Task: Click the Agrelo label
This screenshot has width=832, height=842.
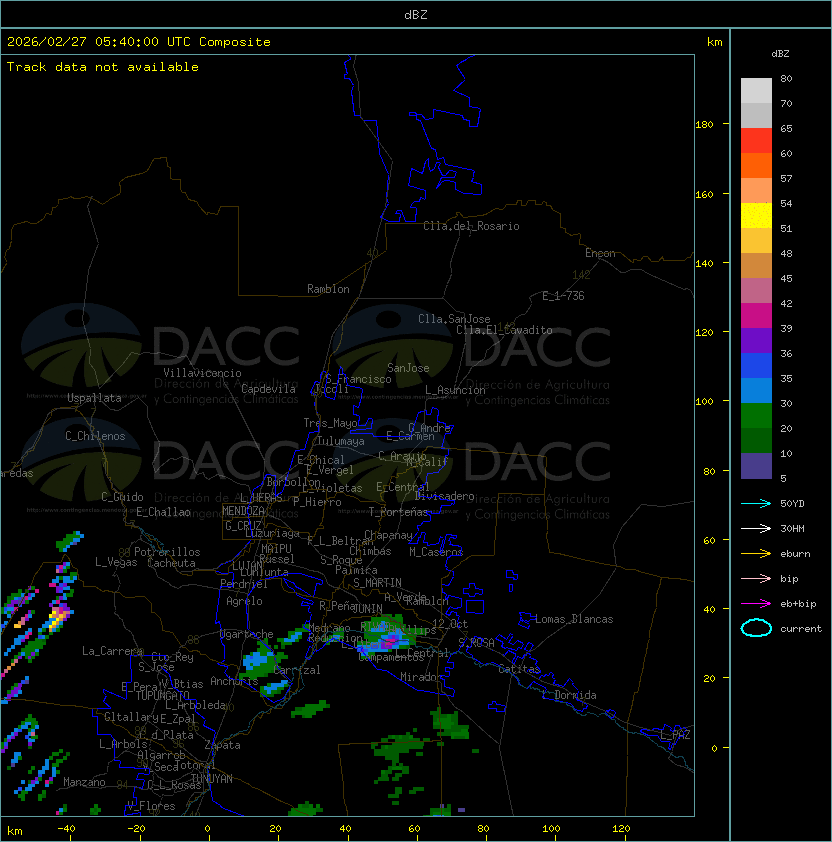Action: (244, 601)
